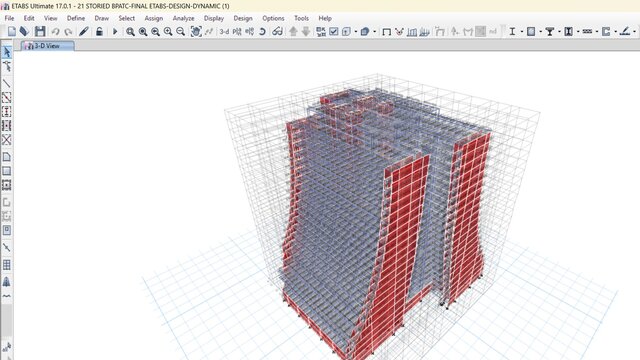Select the 3-D View tab

click(x=47, y=46)
